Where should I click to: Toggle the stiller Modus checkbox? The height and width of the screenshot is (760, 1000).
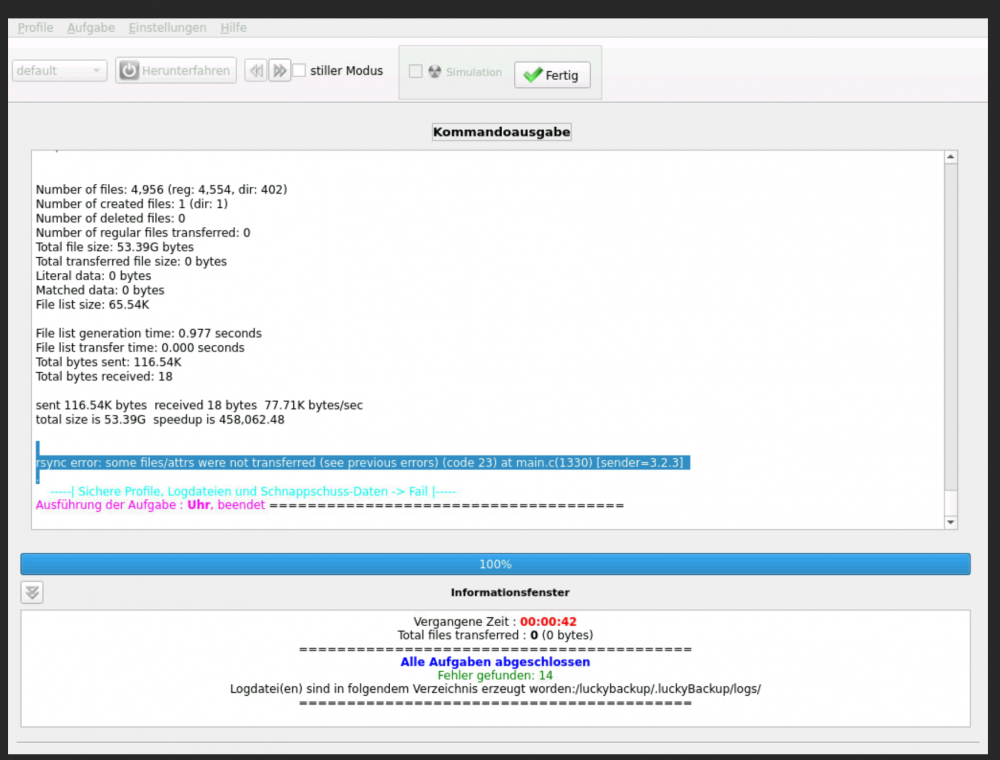click(x=299, y=70)
